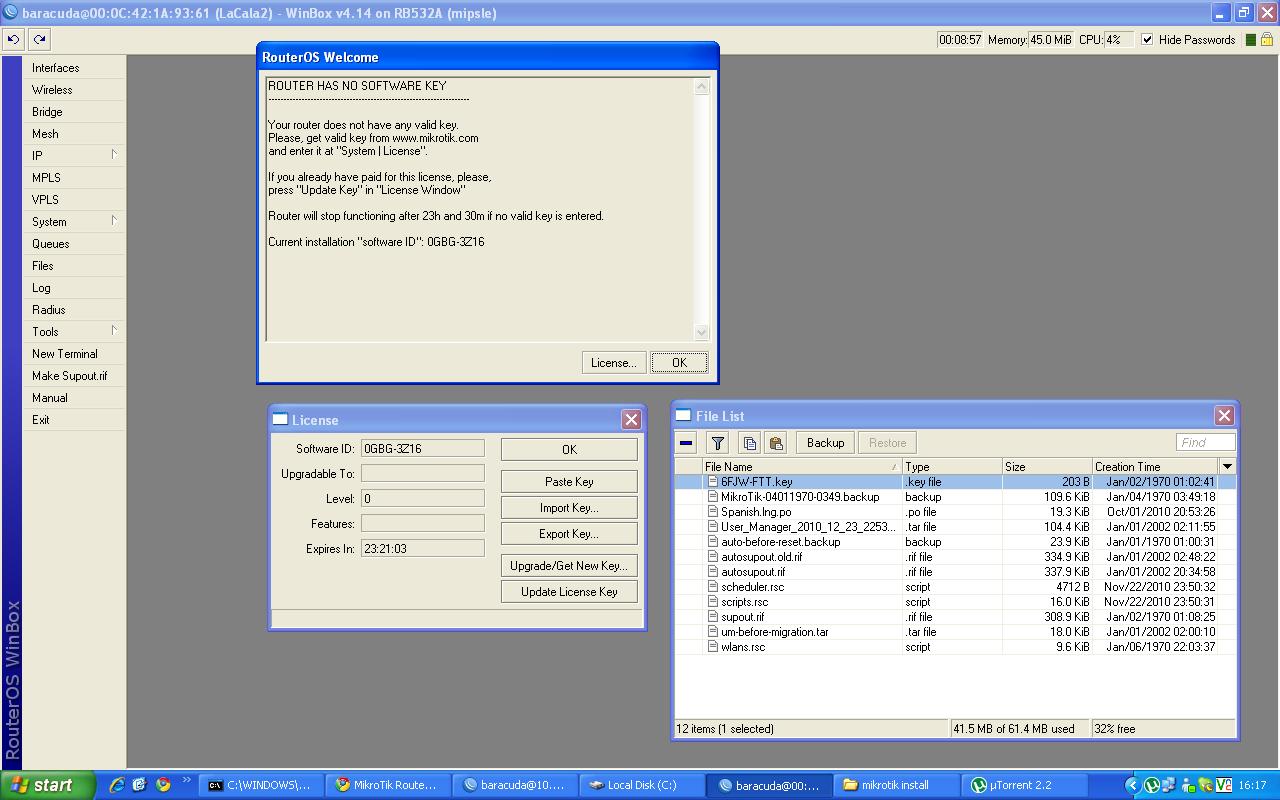Paste using the File List clipboard icon

click(x=775, y=443)
